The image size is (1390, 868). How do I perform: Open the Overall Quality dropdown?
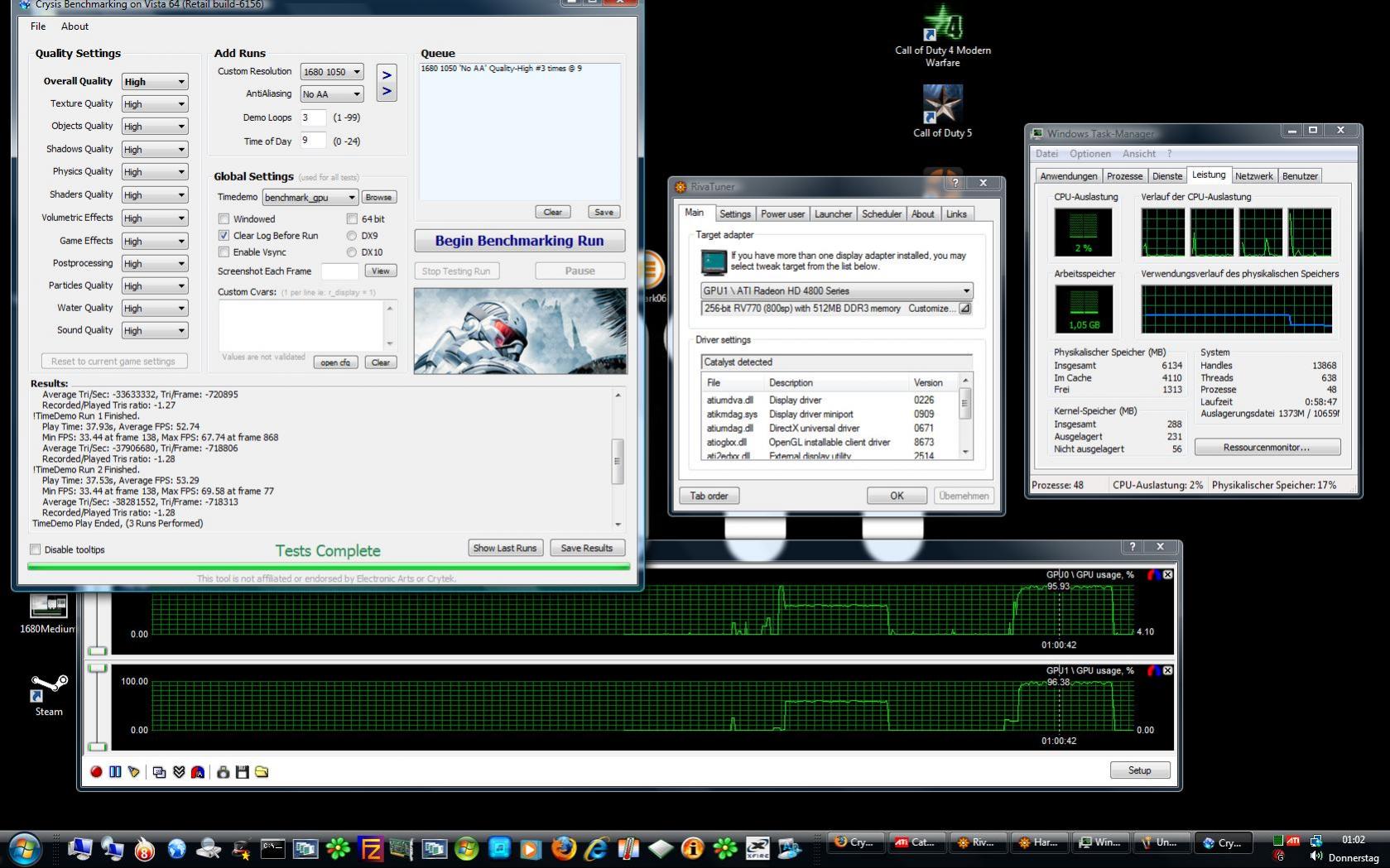point(155,82)
